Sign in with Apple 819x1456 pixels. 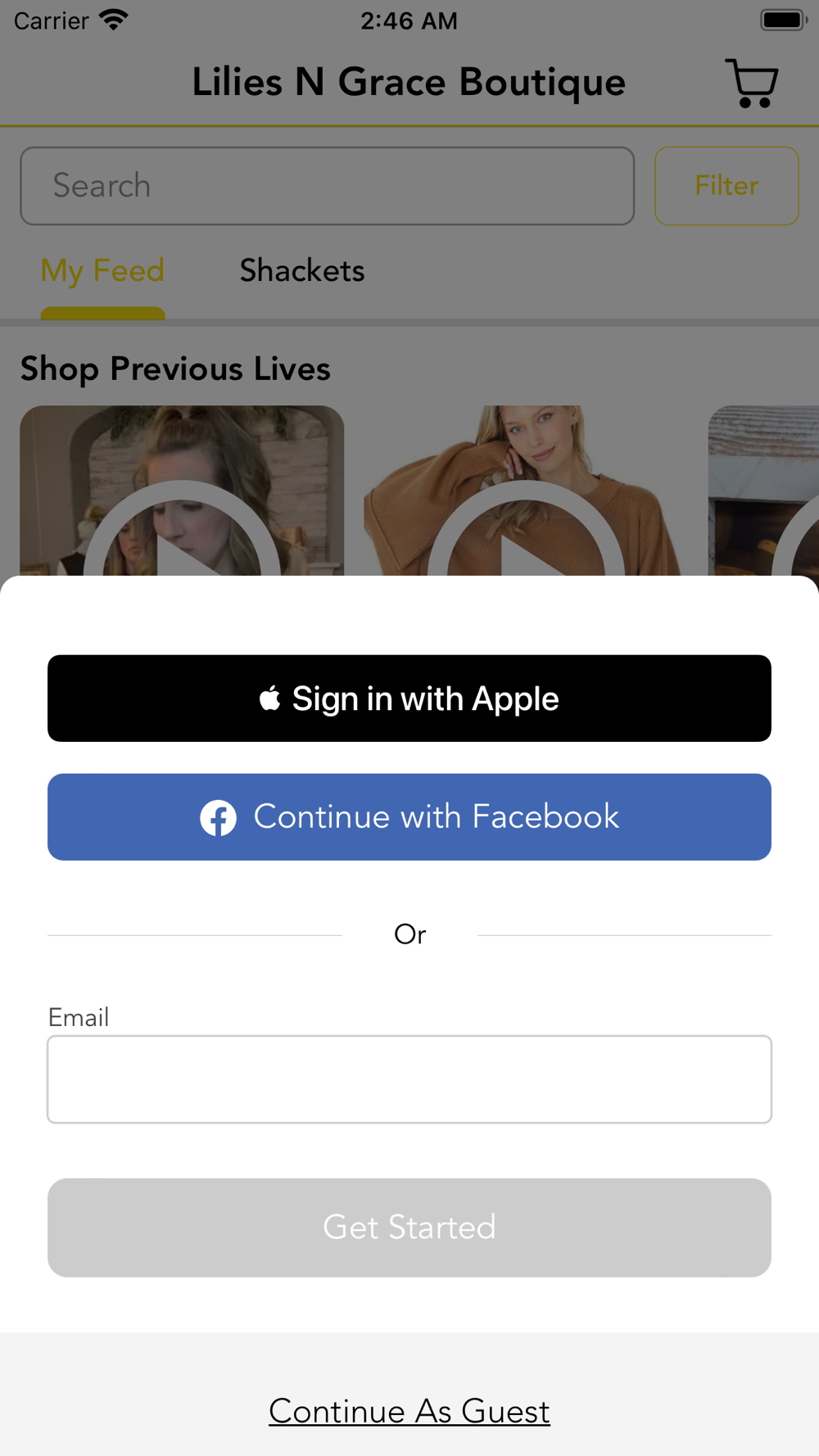[409, 699]
